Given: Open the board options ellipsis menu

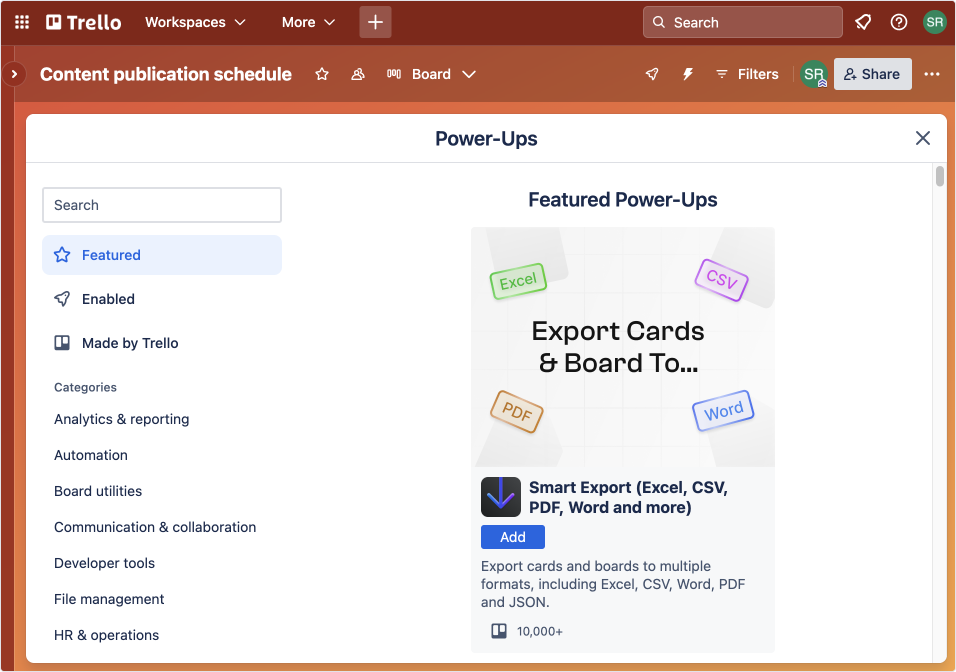Looking at the screenshot, I should coord(932,74).
